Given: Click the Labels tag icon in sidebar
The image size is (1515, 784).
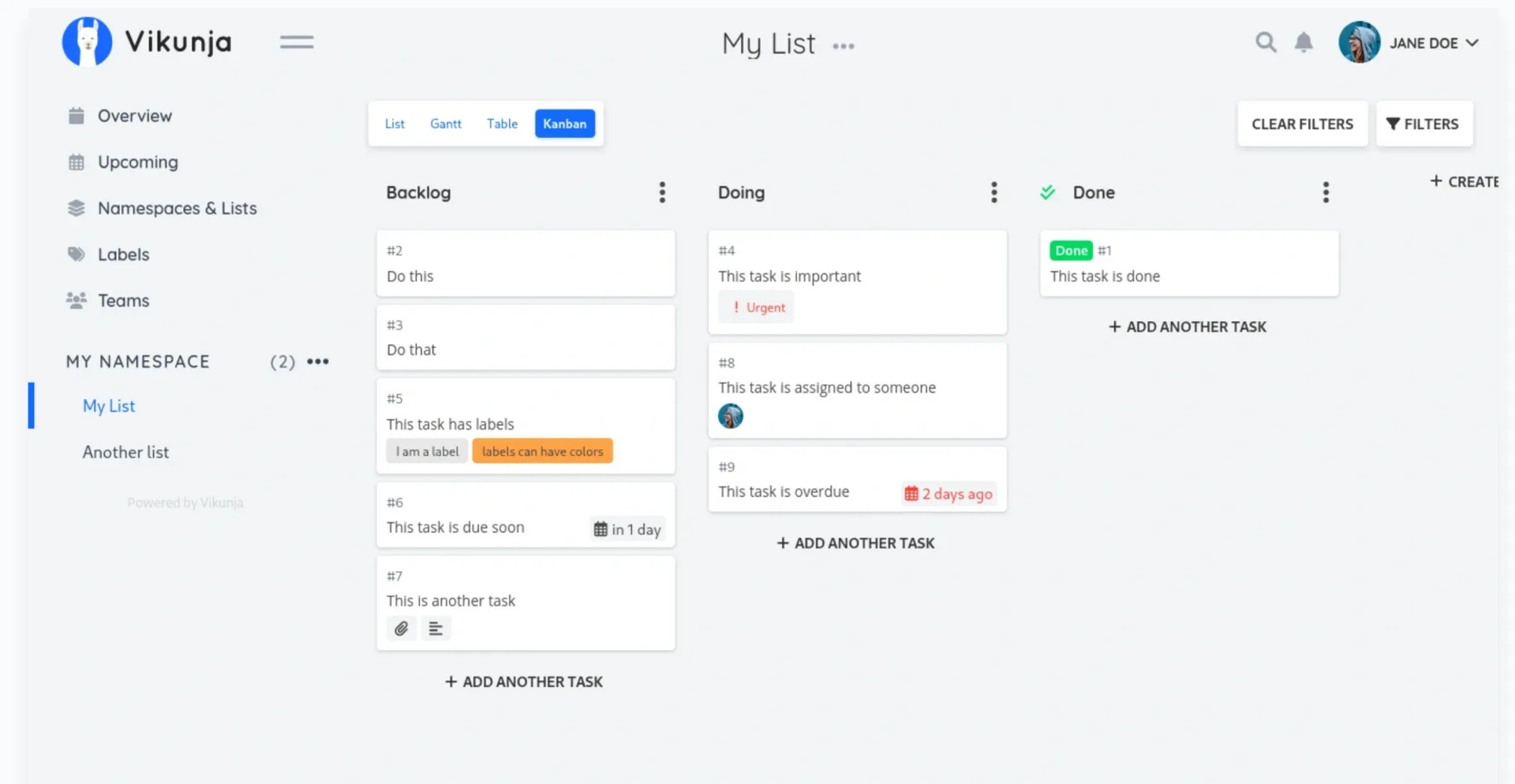Looking at the screenshot, I should [x=76, y=254].
